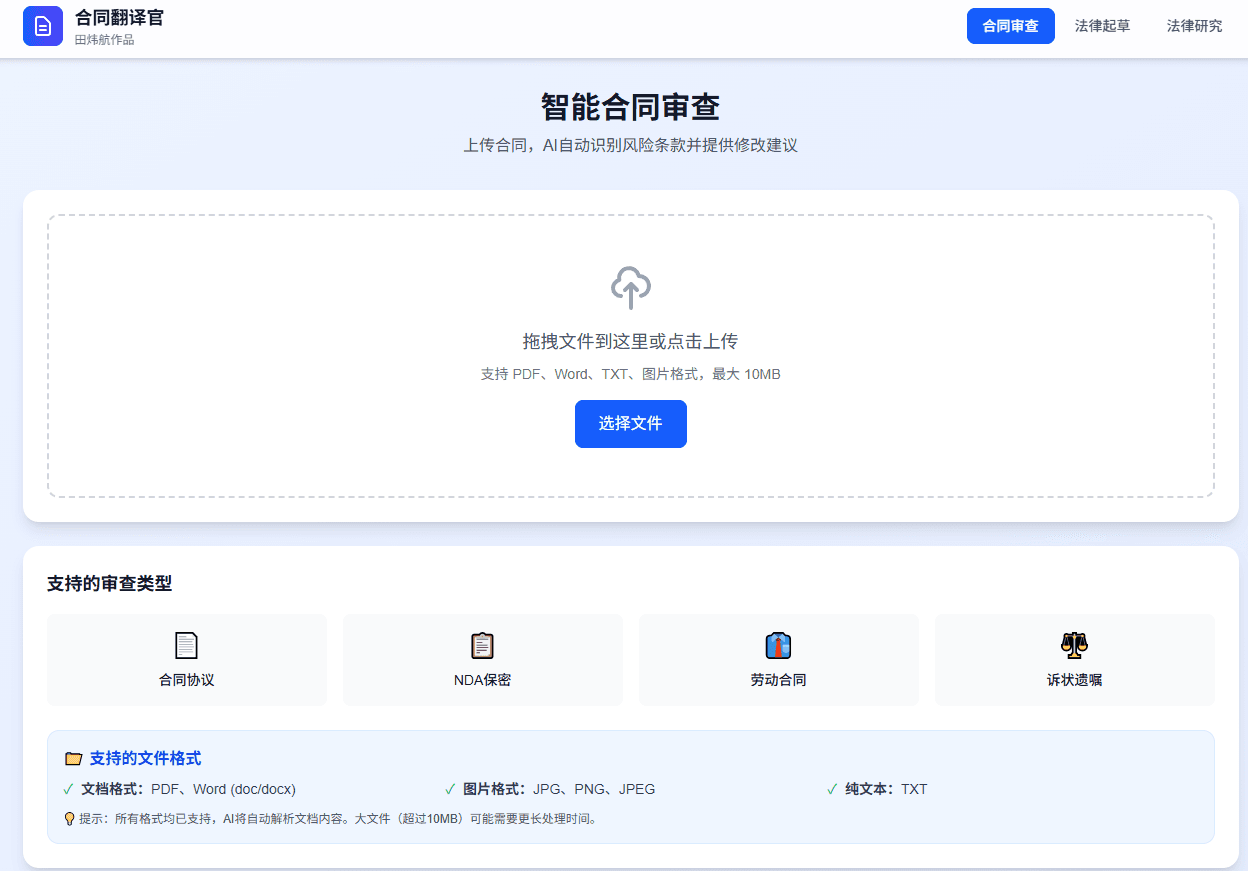Click the 支持的审查类型 section title

[110, 584]
